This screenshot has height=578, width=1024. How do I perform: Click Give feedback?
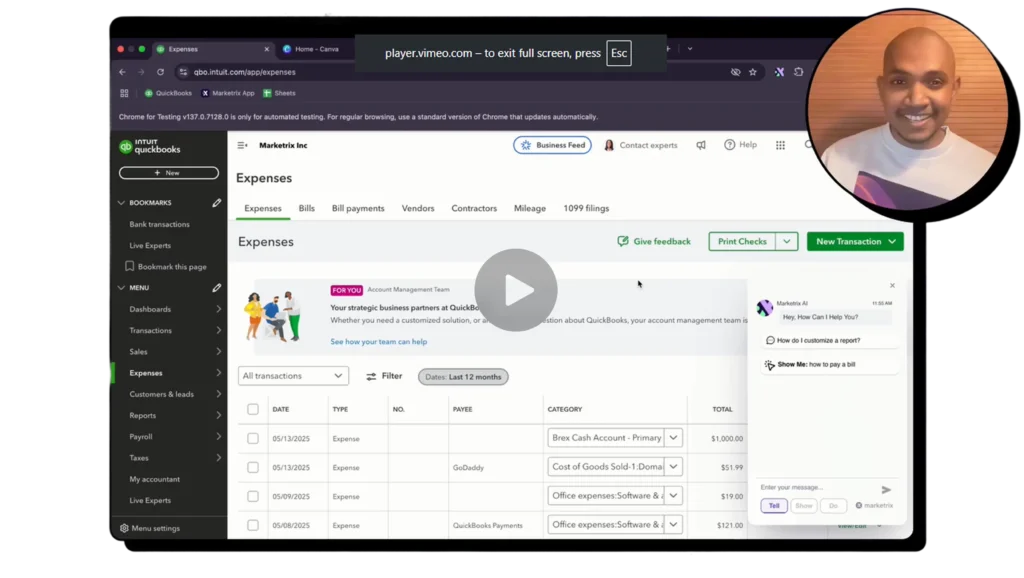654,242
